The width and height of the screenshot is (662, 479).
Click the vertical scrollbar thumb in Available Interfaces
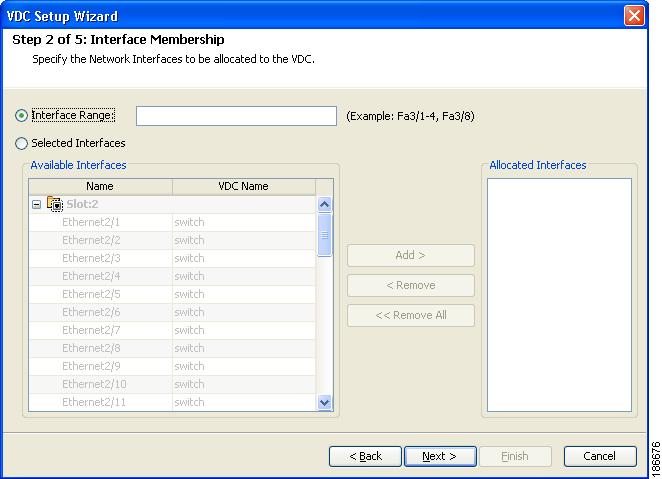click(324, 235)
